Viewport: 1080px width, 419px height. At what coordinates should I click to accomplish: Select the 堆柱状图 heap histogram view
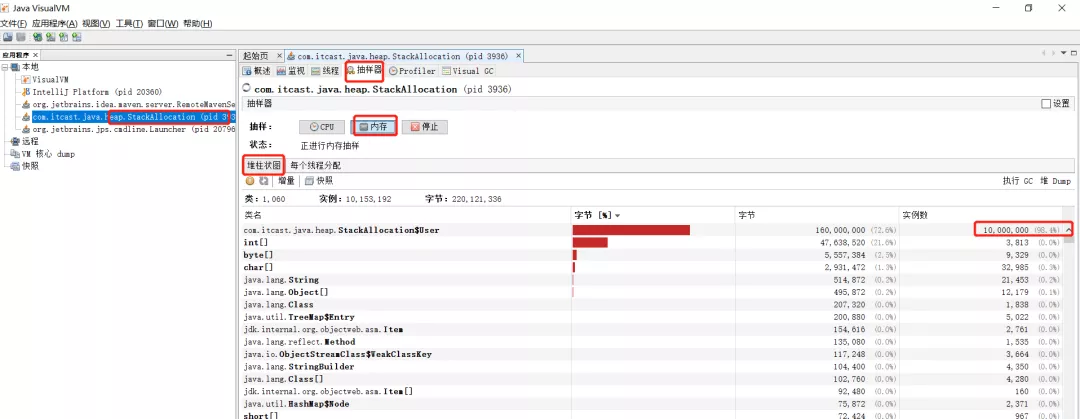pyautogui.click(x=264, y=165)
